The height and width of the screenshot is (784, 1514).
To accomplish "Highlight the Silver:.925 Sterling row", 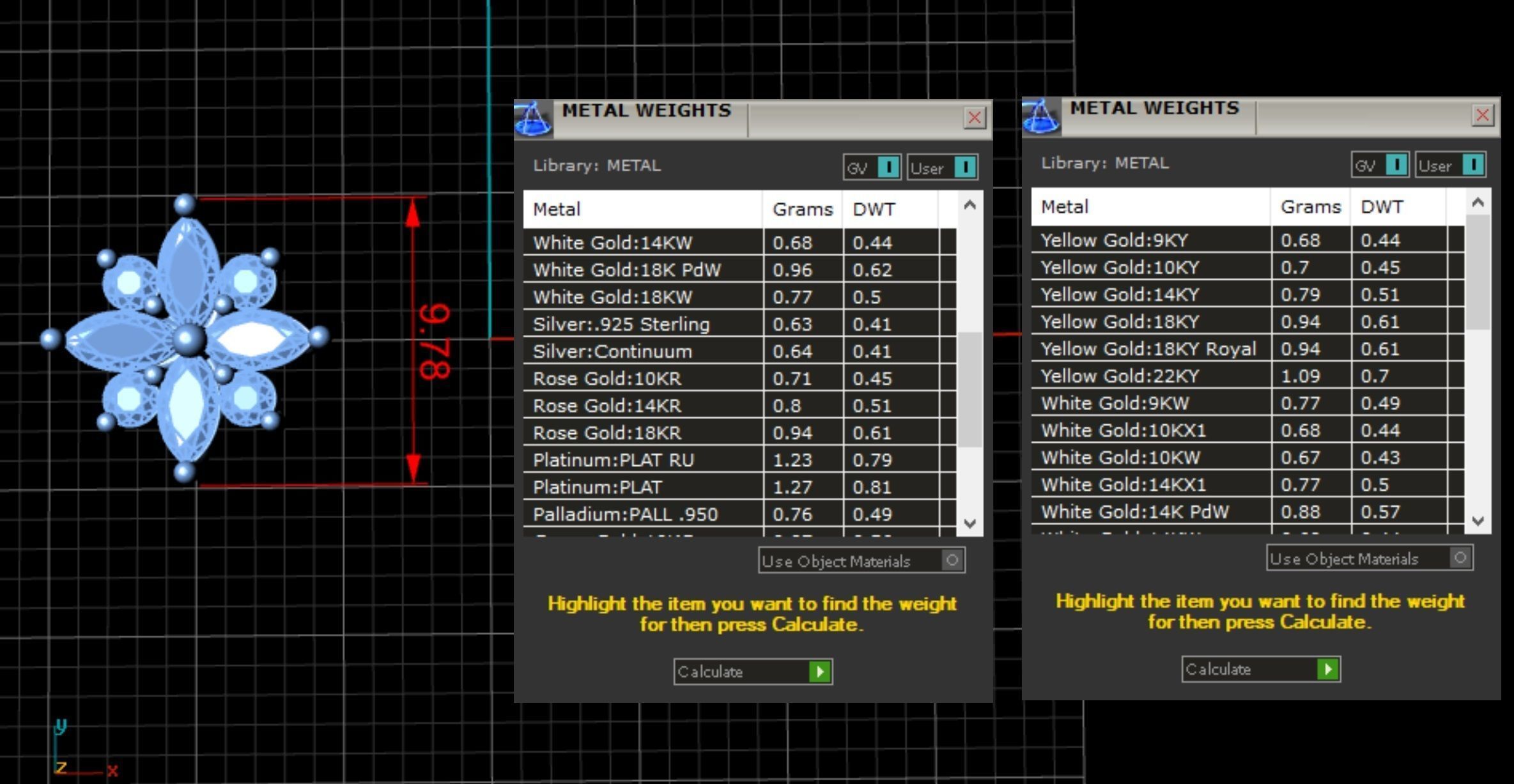I will point(621,324).
